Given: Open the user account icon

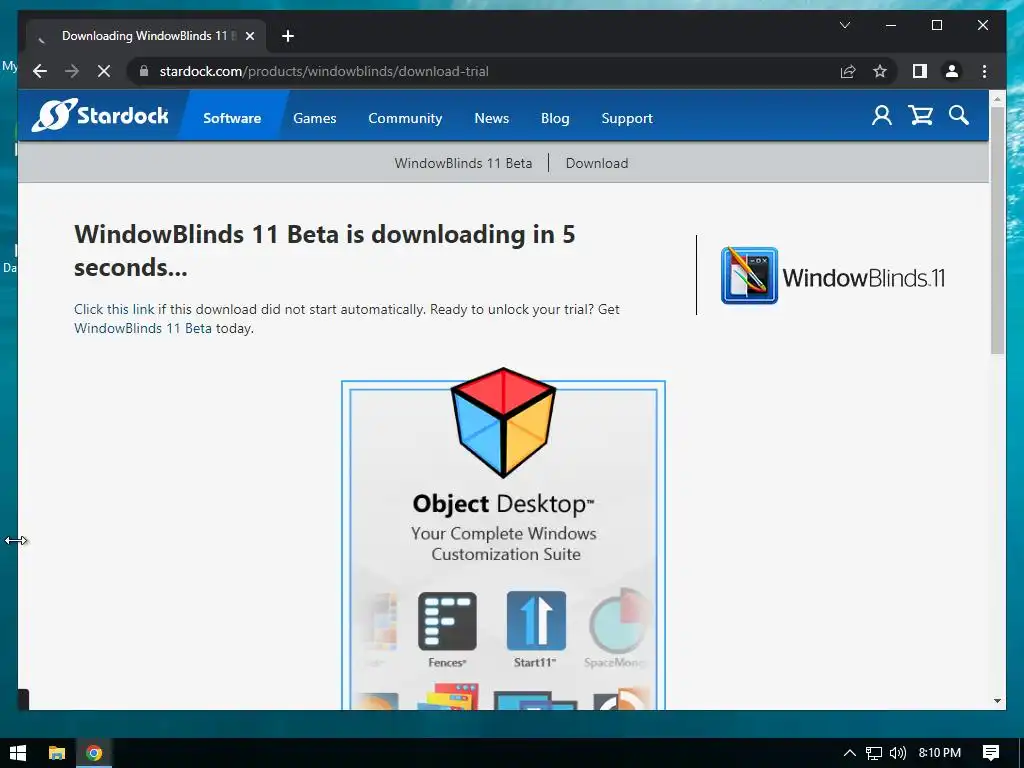Looking at the screenshot, I should (882, 116).
